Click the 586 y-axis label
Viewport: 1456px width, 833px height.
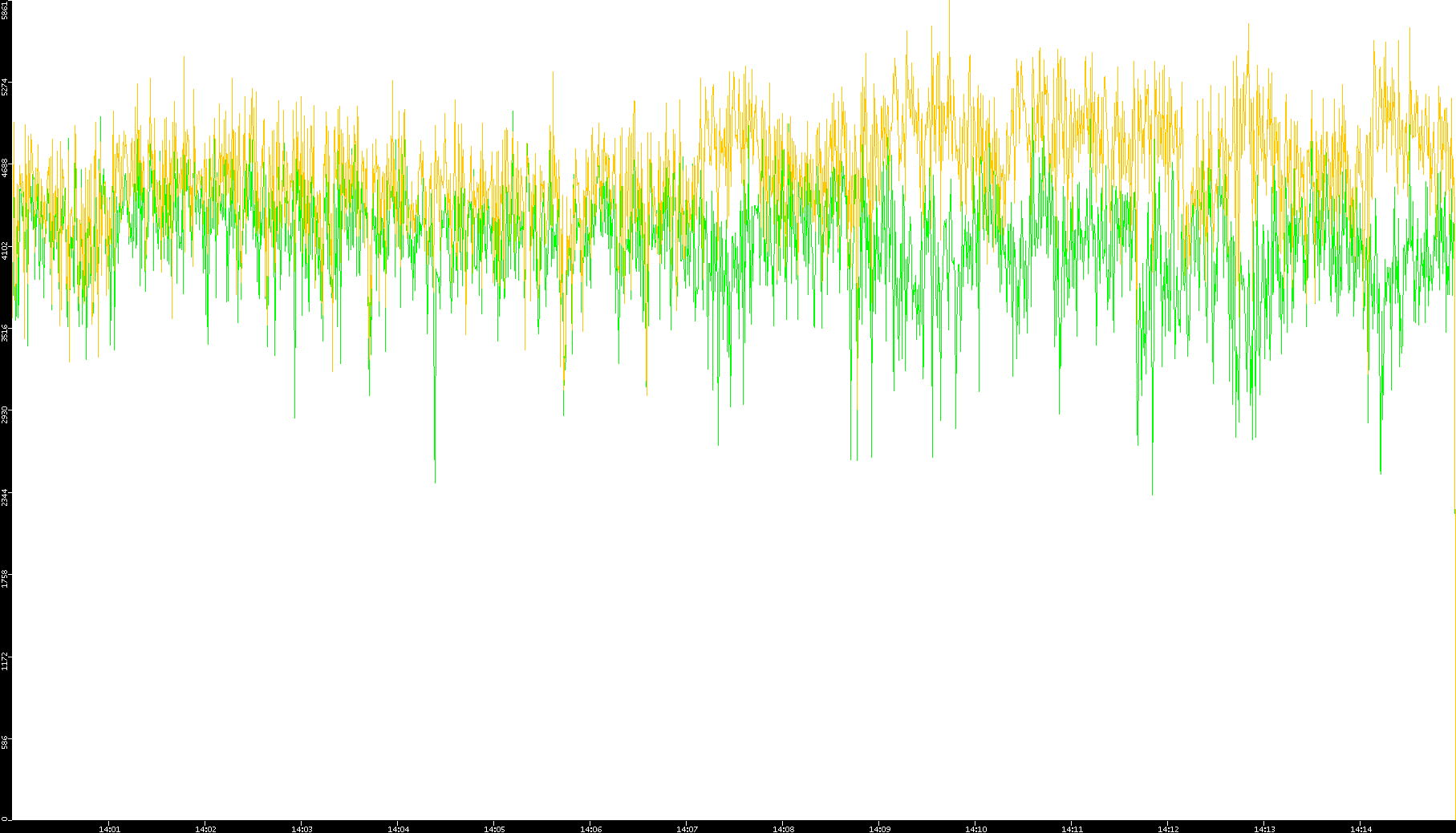5,742
